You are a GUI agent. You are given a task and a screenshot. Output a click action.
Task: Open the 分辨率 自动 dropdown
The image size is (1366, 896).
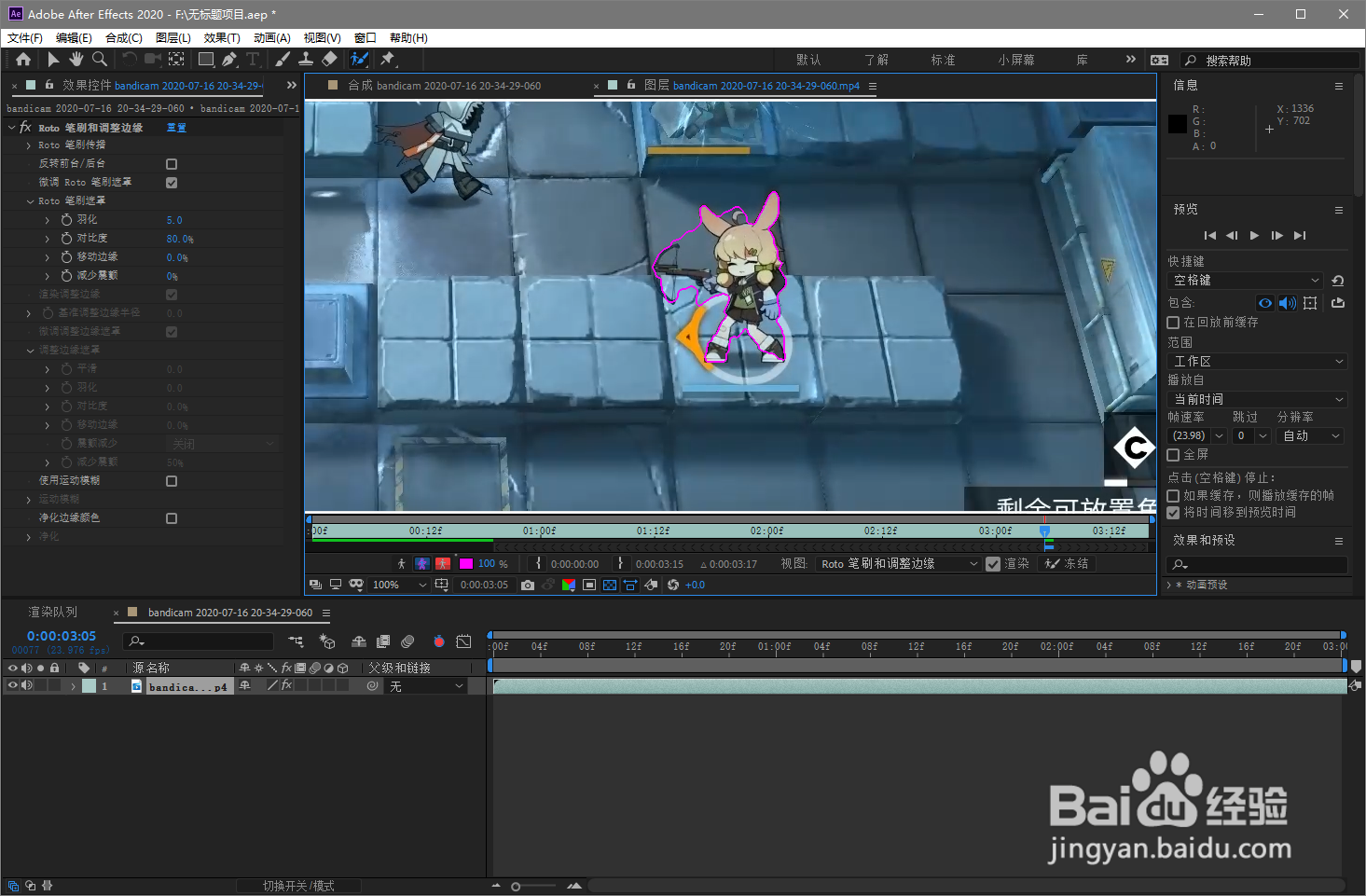[x=1309, y=436]
